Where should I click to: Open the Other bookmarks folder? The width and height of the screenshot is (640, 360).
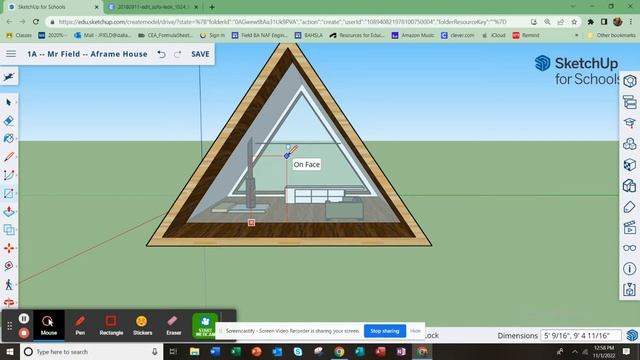point(611,36)
